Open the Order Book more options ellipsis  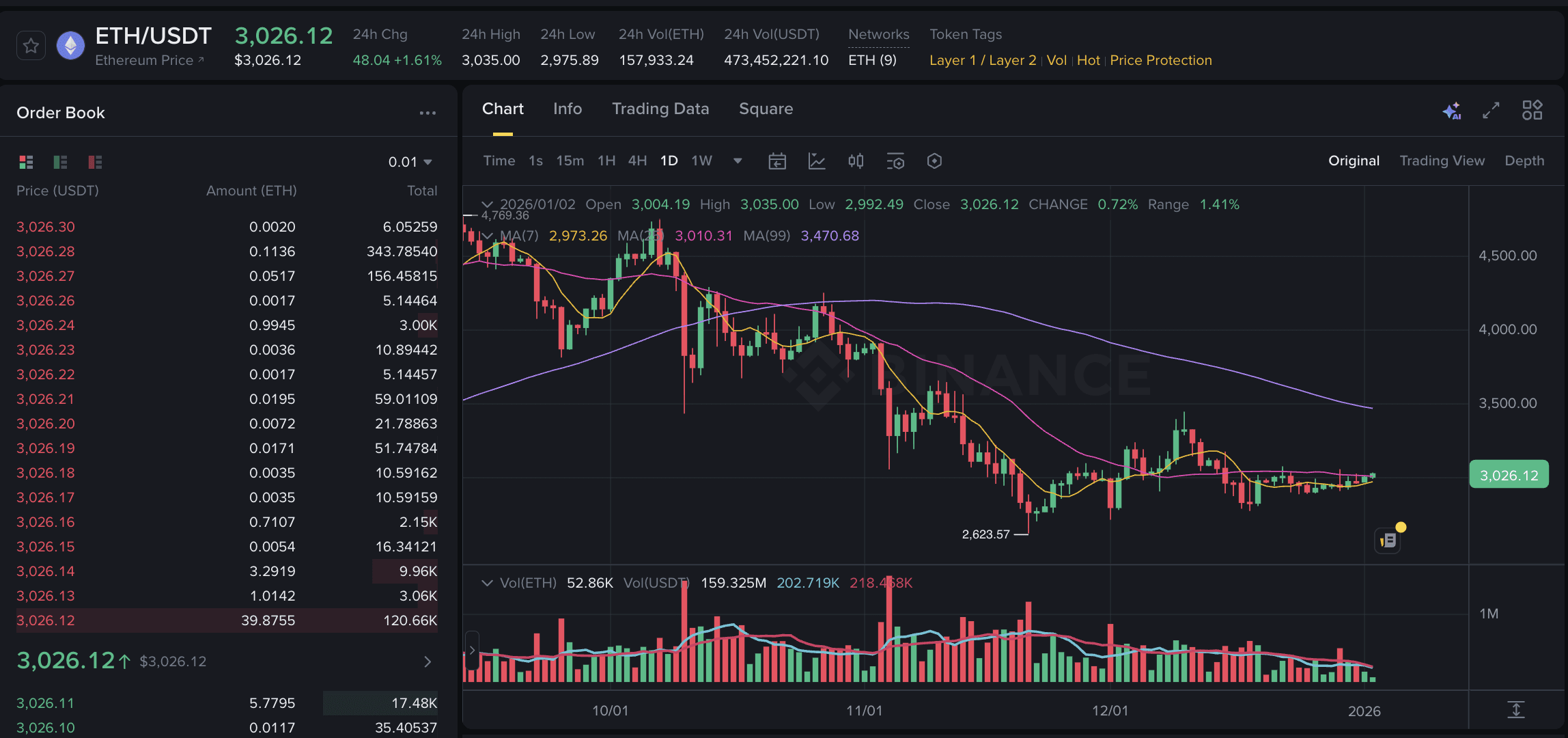pos(428,113)
